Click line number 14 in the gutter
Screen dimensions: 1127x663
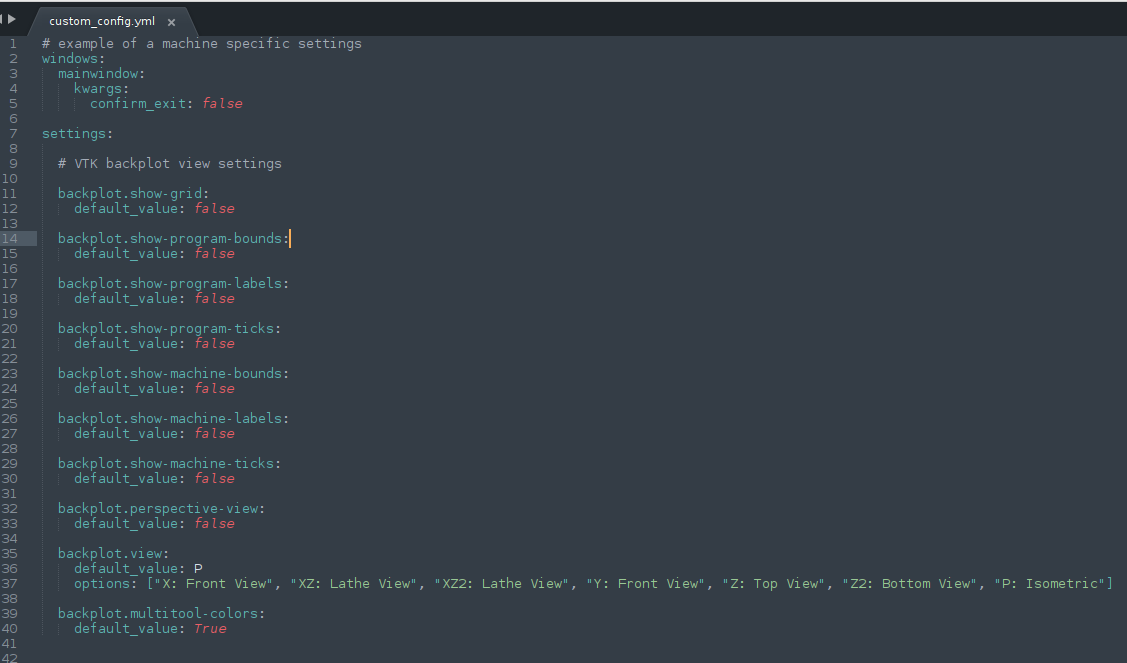pyautogui.click(x=9, y=239)
